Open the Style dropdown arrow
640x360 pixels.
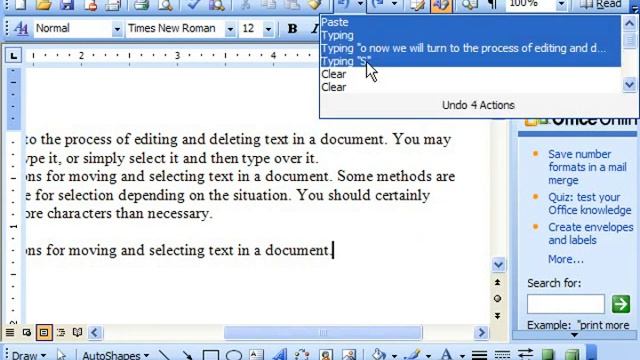(x=117, y=29)
